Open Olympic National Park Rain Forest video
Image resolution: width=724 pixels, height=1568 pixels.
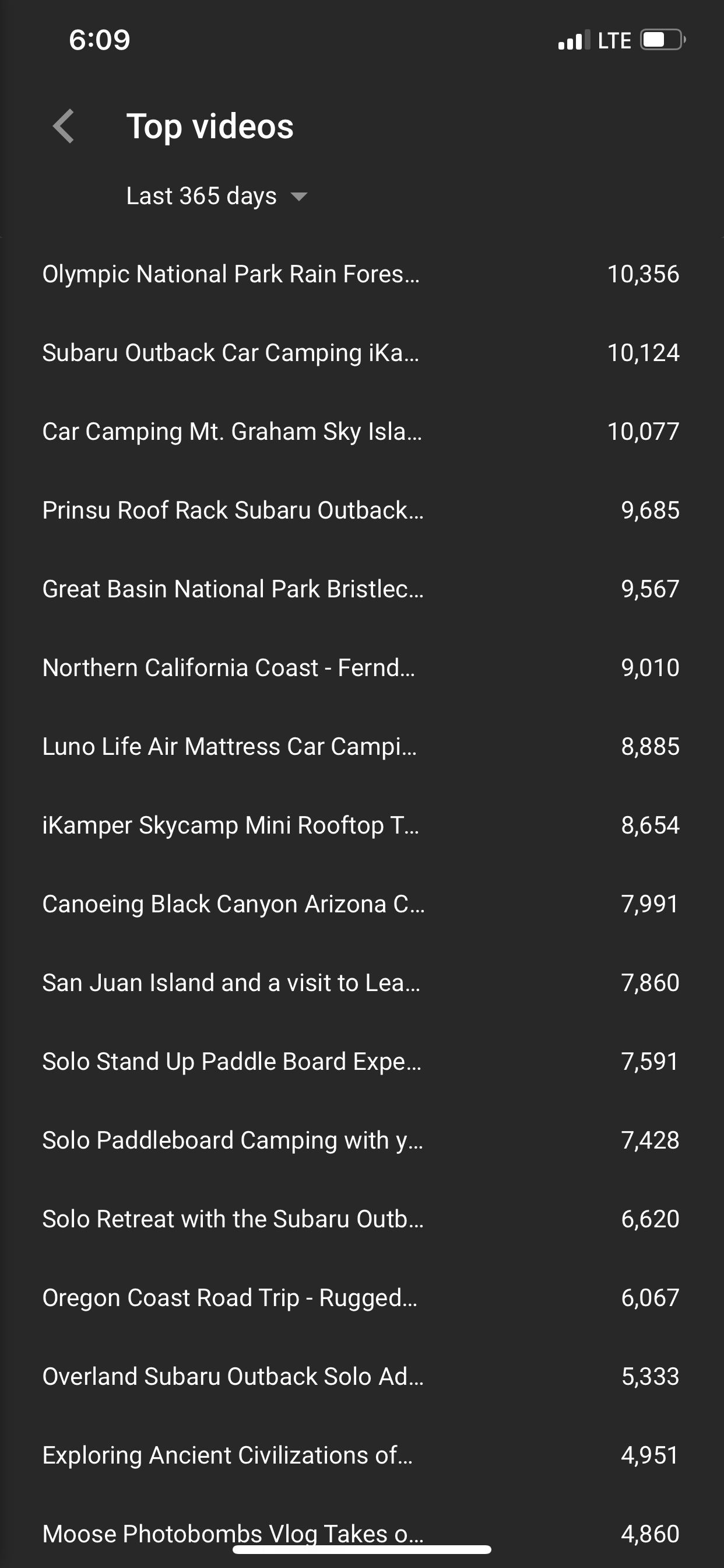pyautogui.click(x=231, y=274)
